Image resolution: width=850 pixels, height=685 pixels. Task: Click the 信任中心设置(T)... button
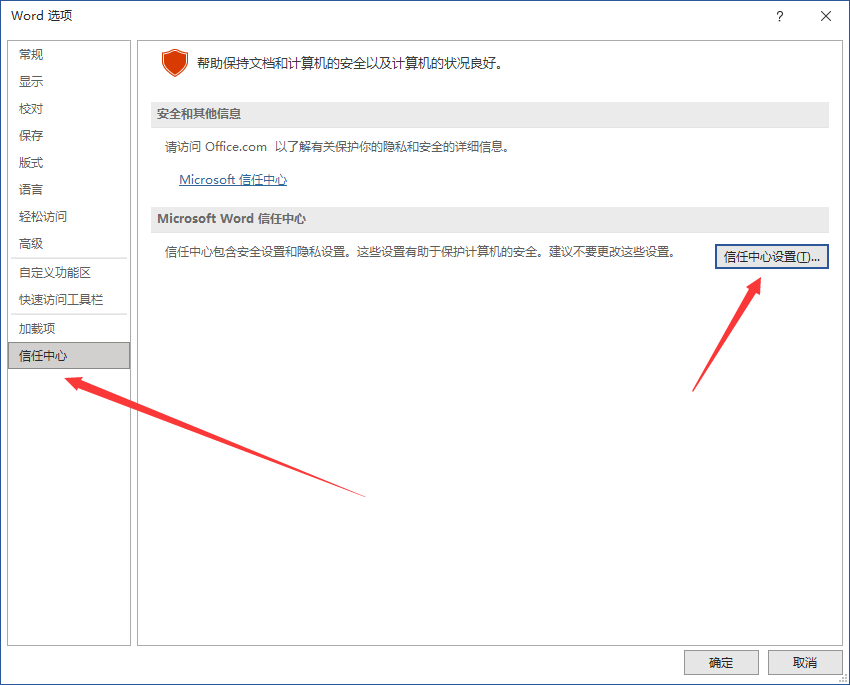771,256
